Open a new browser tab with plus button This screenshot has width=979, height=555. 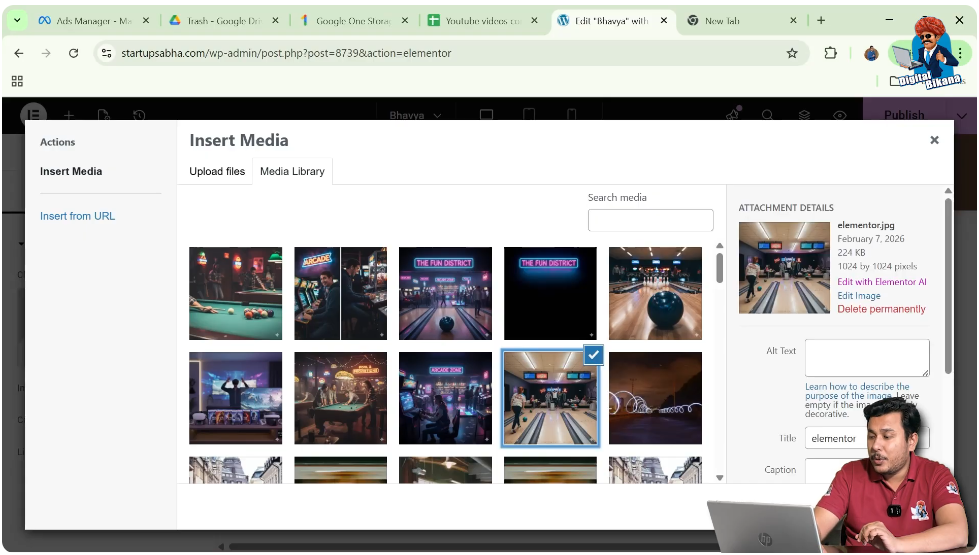point(821,20)
